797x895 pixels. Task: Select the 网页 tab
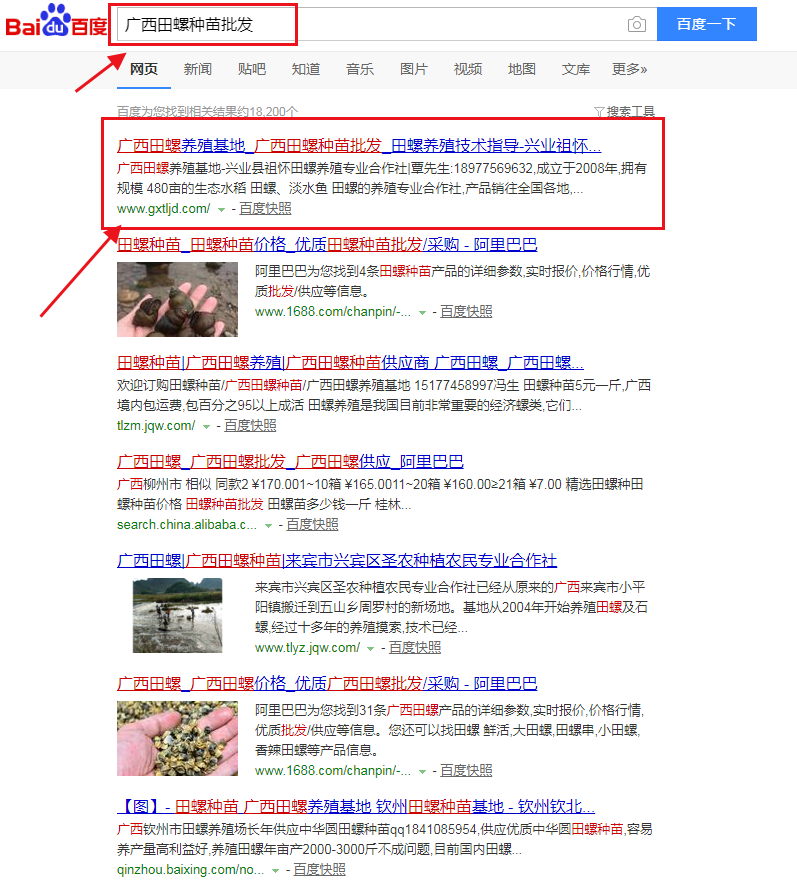[144, 69]
